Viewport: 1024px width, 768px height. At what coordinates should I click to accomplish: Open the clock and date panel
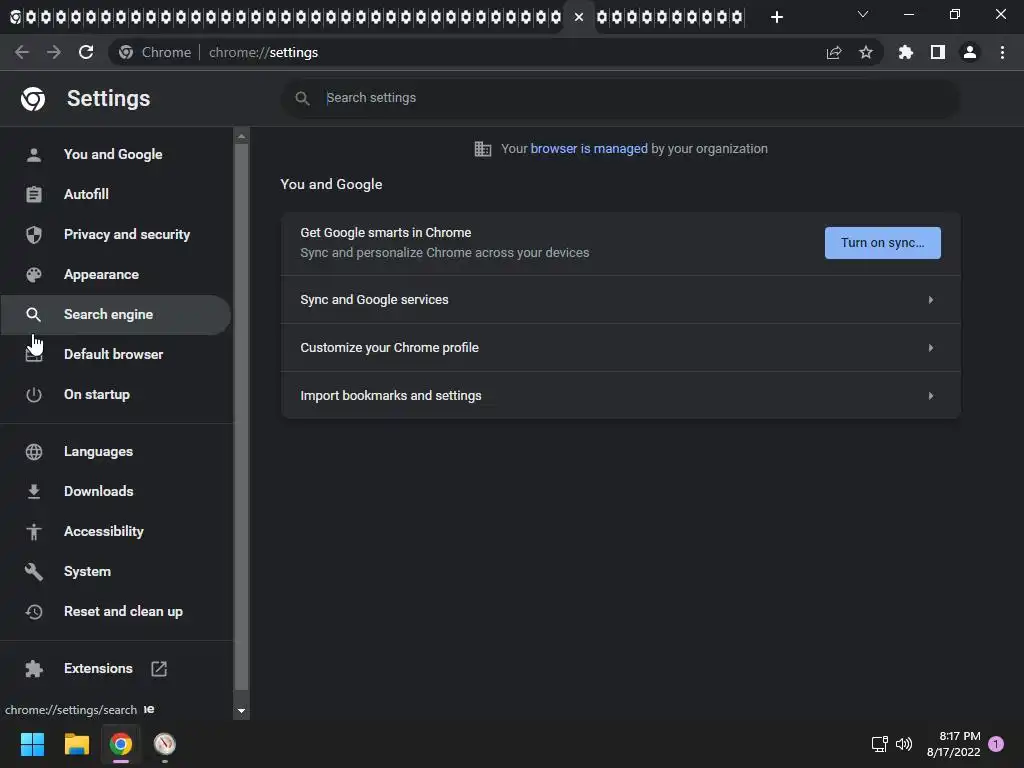[953, 744]
